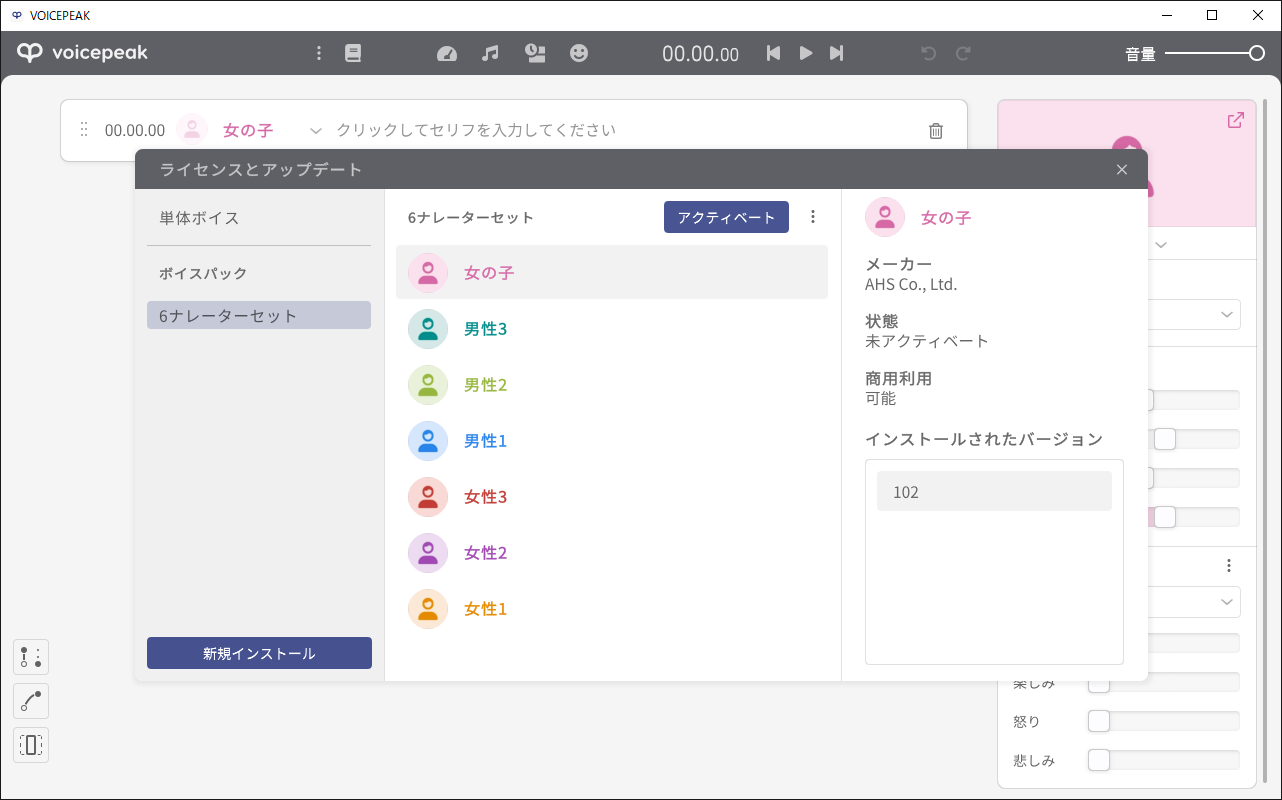The height and width of the screenshot is (800, 1282).
Task: Open the voice pack three-dot menu
Action: coord(813,217)
